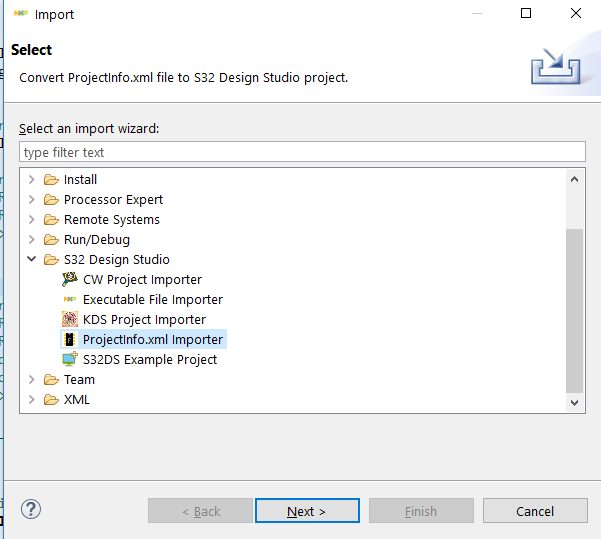Click the Remote Systems folder icon
601x539 pixels.
51,220
